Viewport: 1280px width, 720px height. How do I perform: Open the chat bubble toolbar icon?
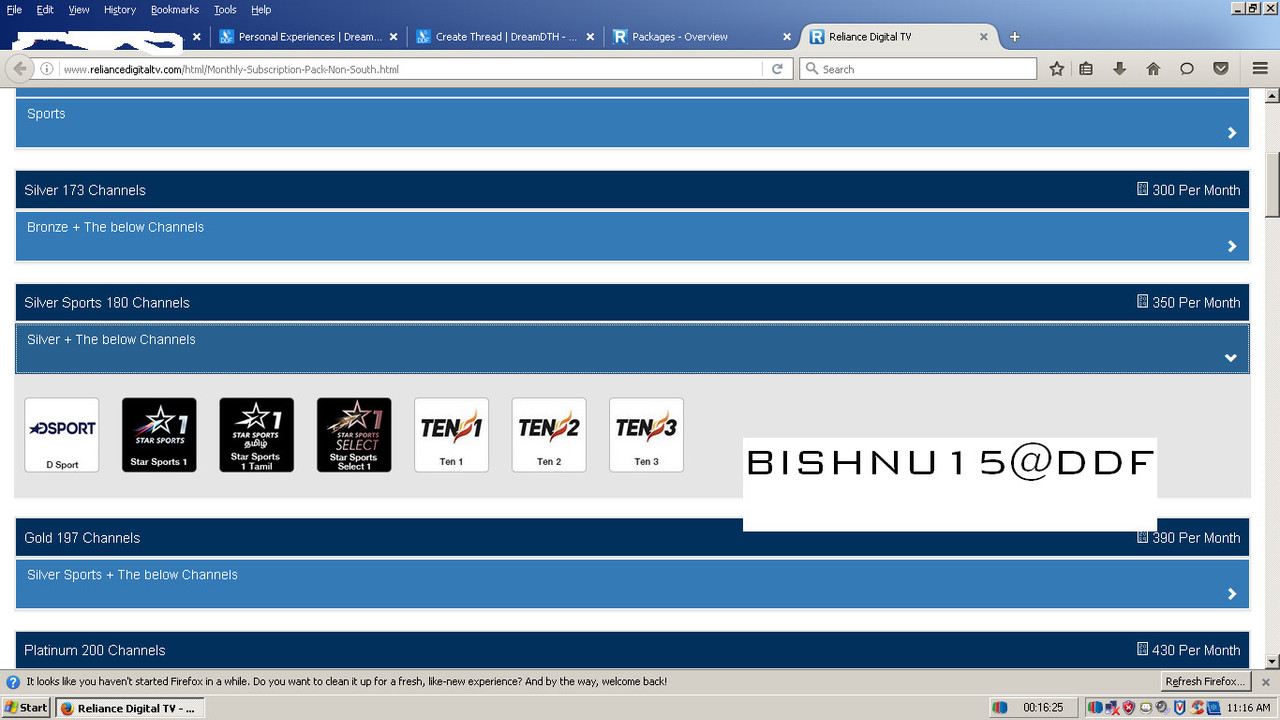point(1187,69)
